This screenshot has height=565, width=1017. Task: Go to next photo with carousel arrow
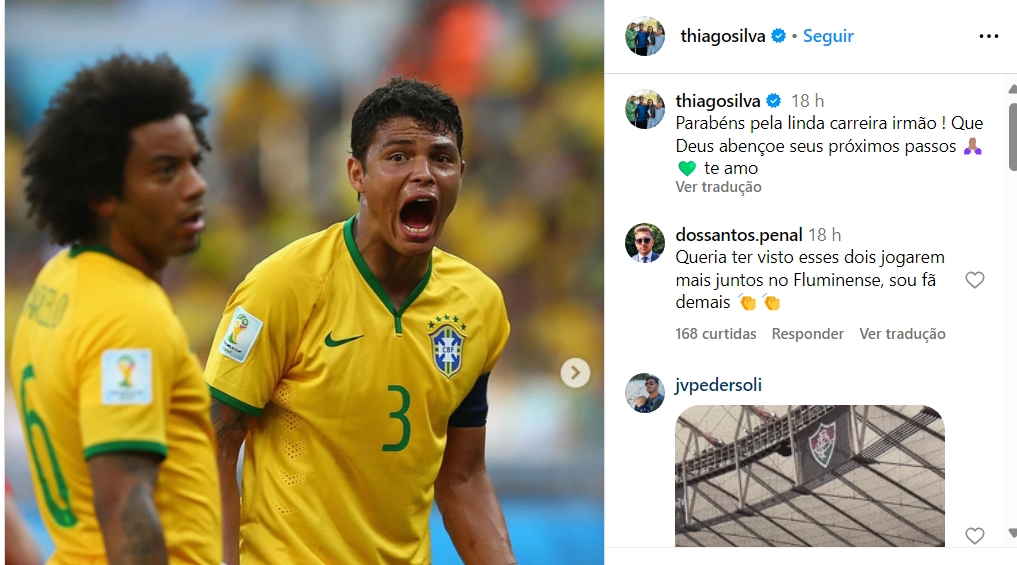575,373
